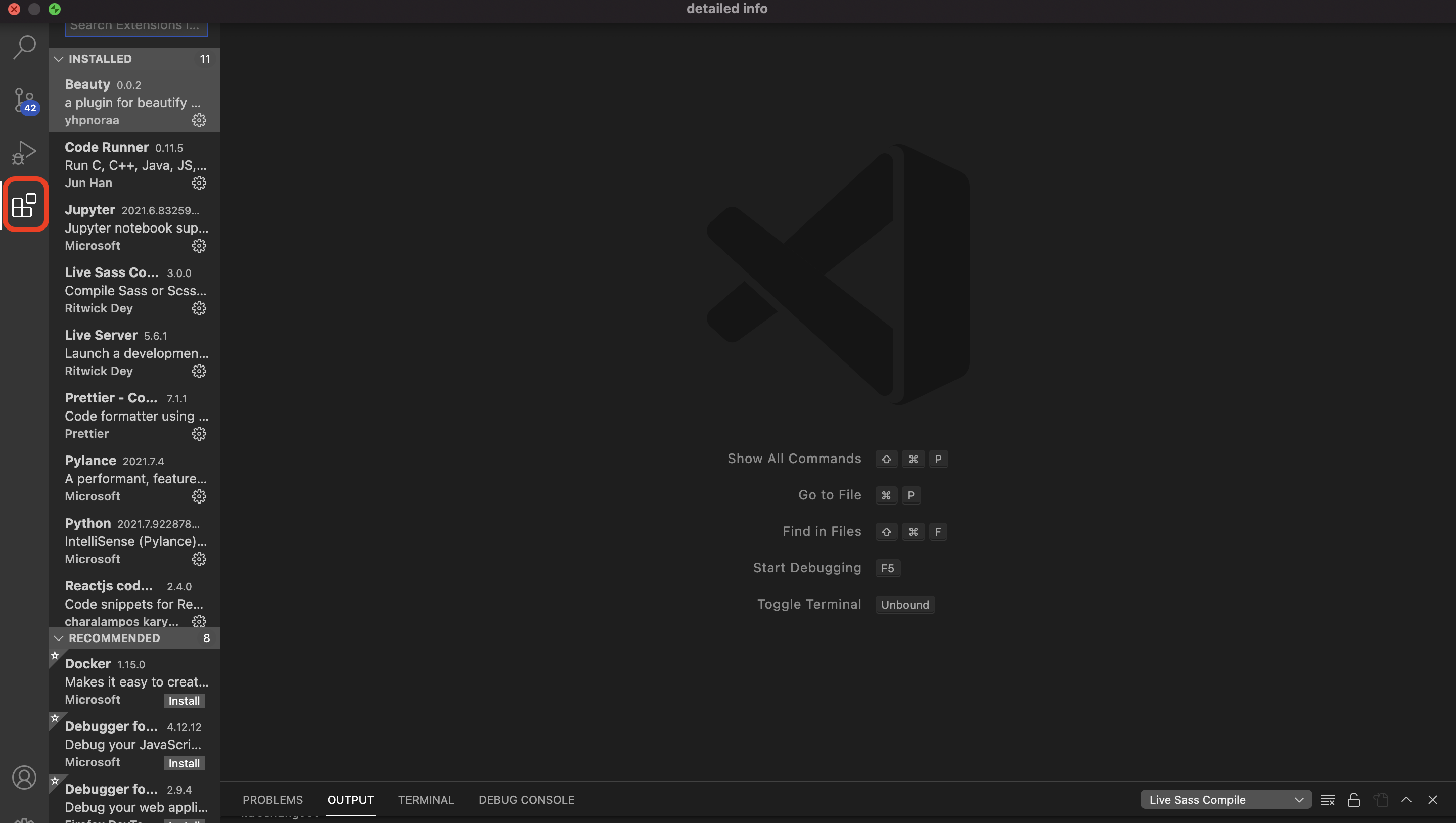Toggle the output scroll lock icon

pos(1354,800)
